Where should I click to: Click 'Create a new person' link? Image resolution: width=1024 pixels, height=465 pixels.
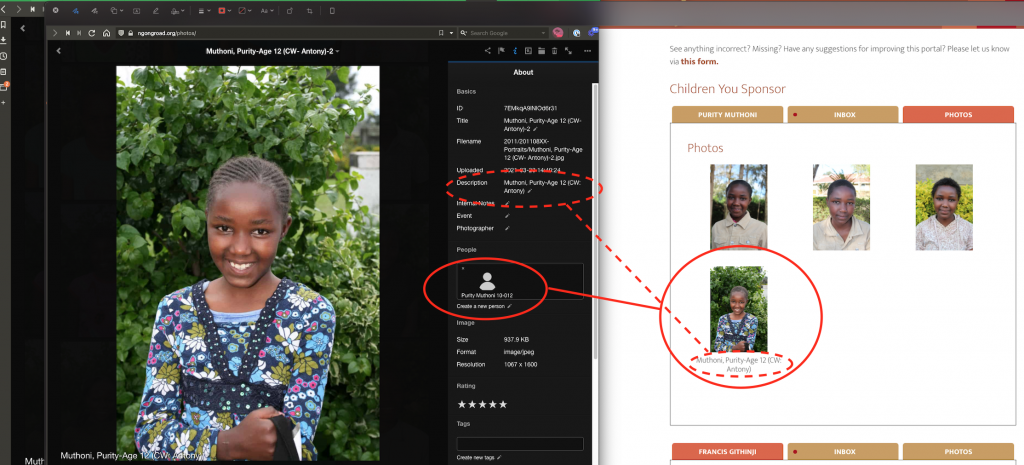tap(481, 306)
